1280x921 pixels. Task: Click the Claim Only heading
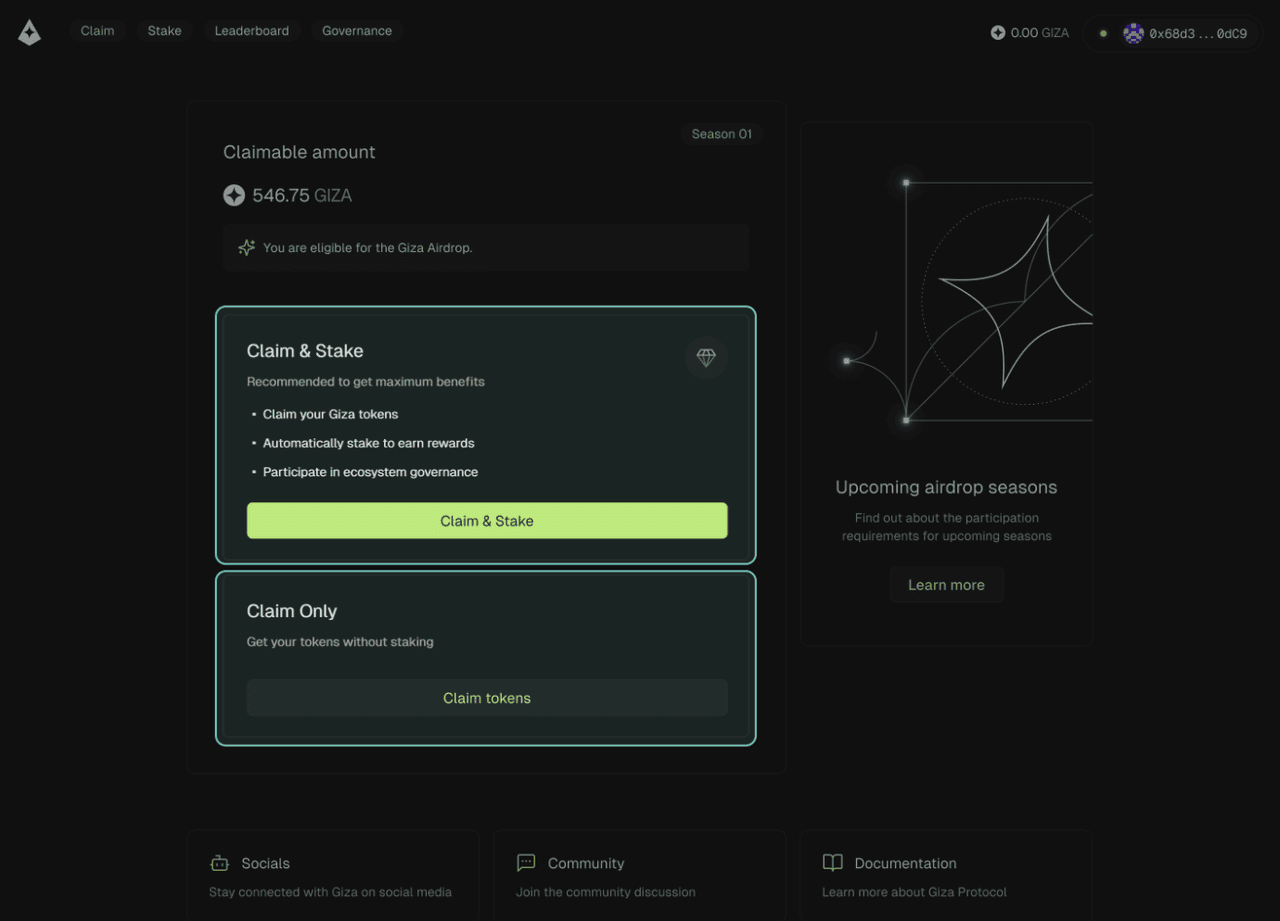click(292, 611)
